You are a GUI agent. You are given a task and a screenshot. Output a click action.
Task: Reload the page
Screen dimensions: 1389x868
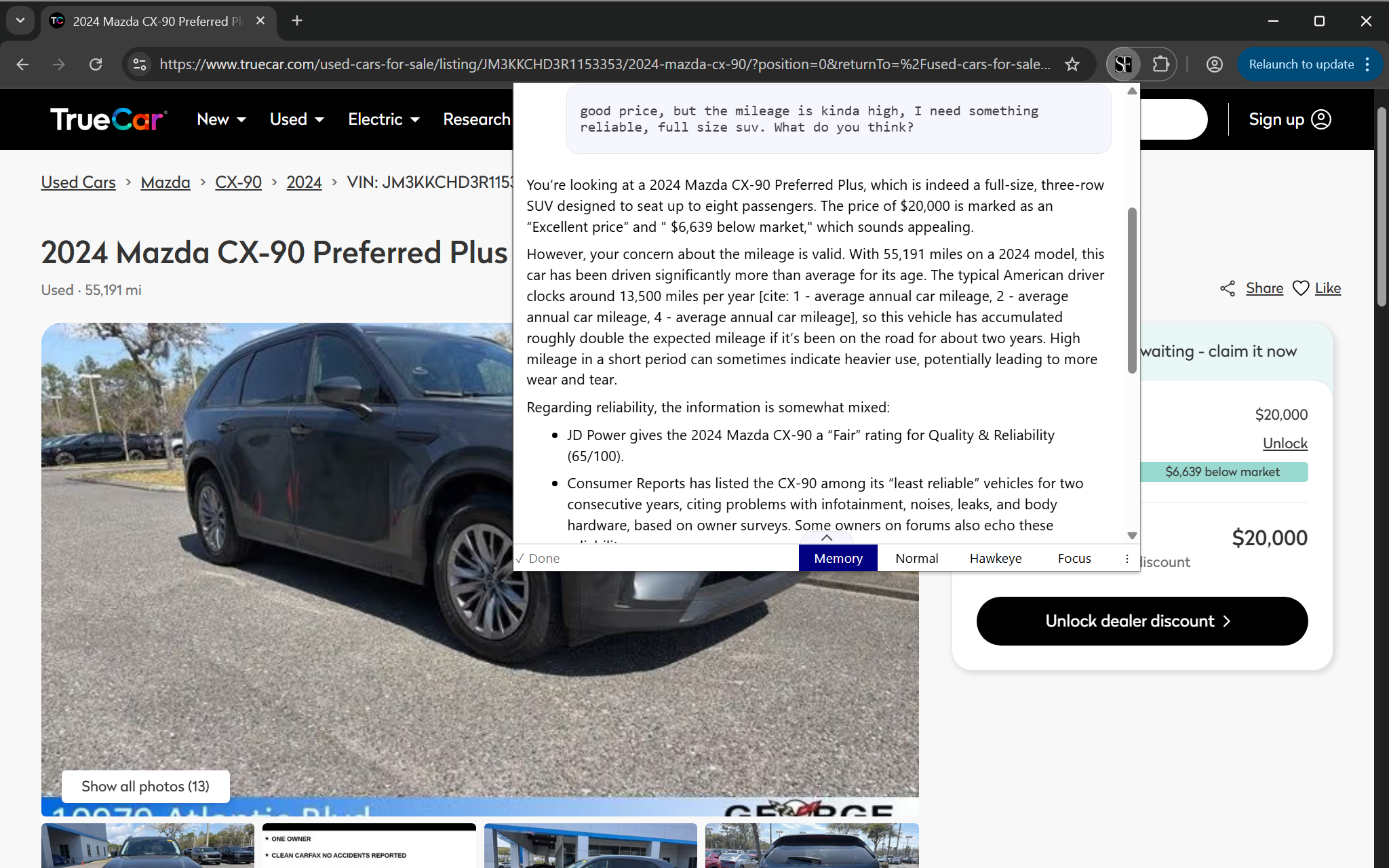pyautogui.click(x=96, y=64)
